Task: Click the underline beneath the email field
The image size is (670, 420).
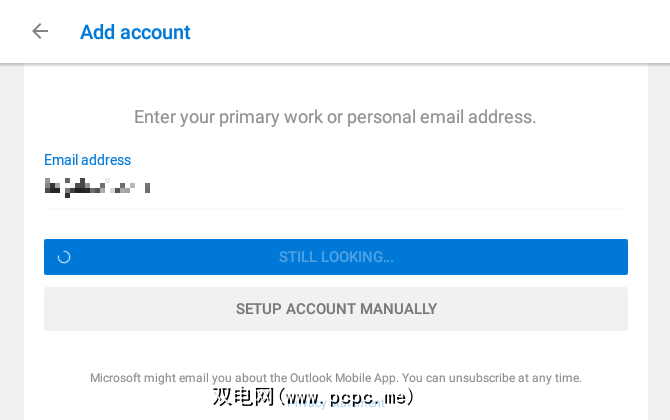Action: [335, 209]
